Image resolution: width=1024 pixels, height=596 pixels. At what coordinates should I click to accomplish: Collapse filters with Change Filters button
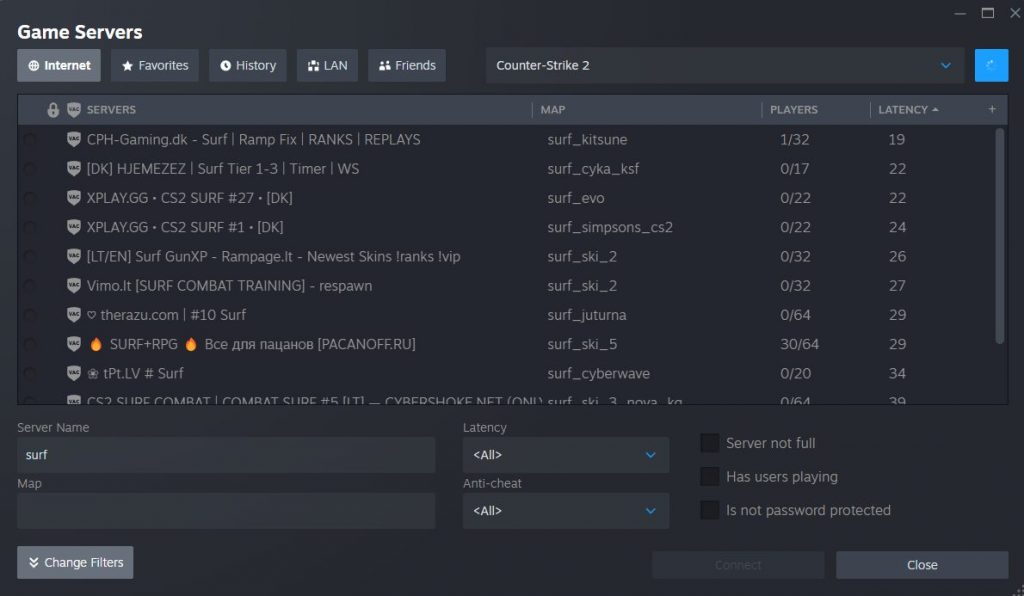click(x=75, y=563)
